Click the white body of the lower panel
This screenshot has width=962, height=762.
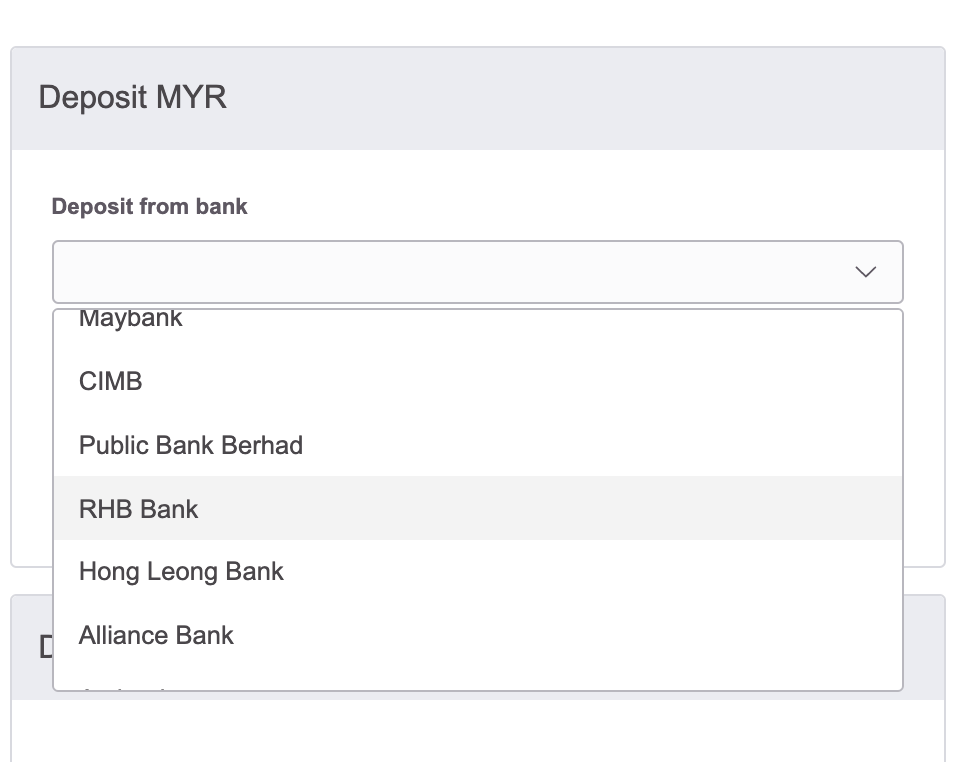click(477, 730)
